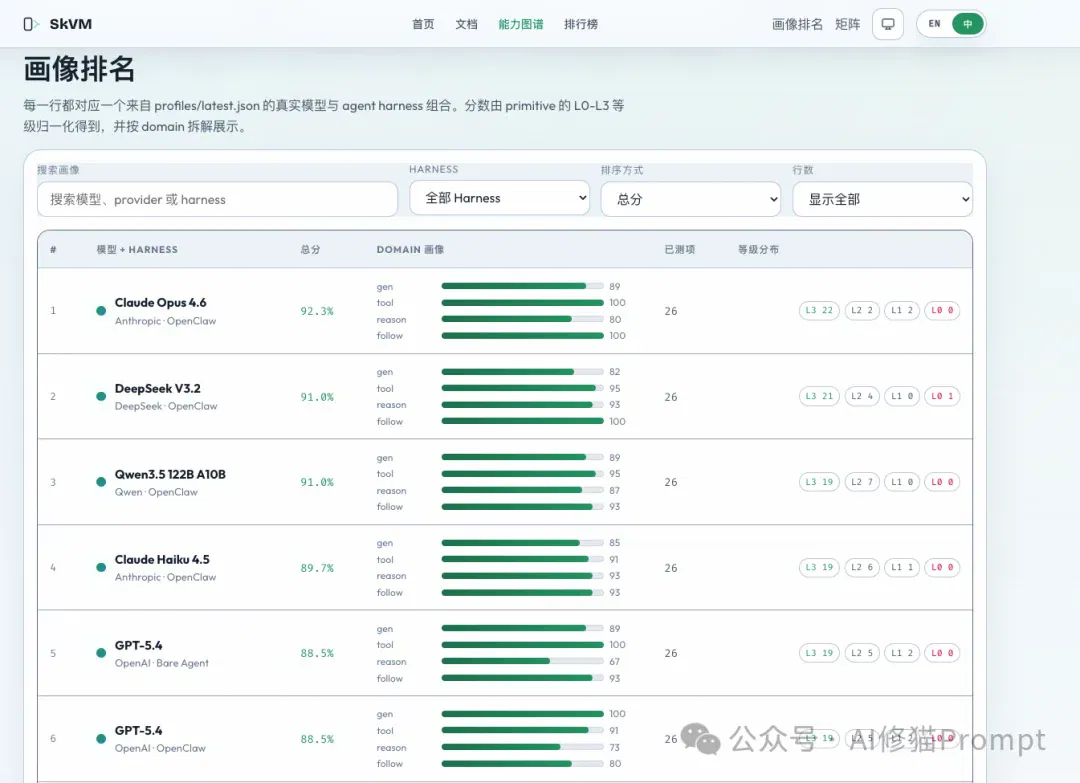The height and width of the screenshot is (783, 1080).
Task: Select the 中 language option
Action: [x=967, y=24]
